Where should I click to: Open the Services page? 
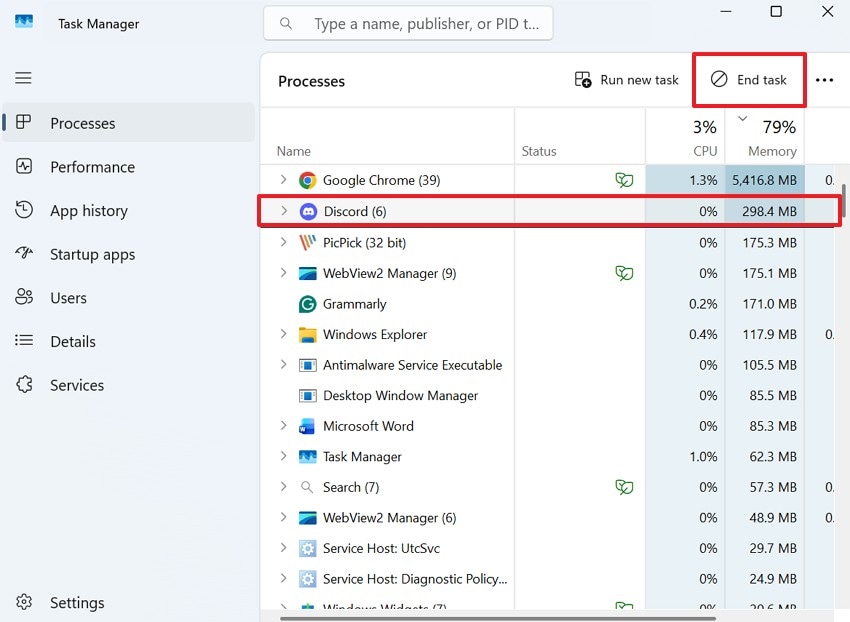click(x=128, y=385)
